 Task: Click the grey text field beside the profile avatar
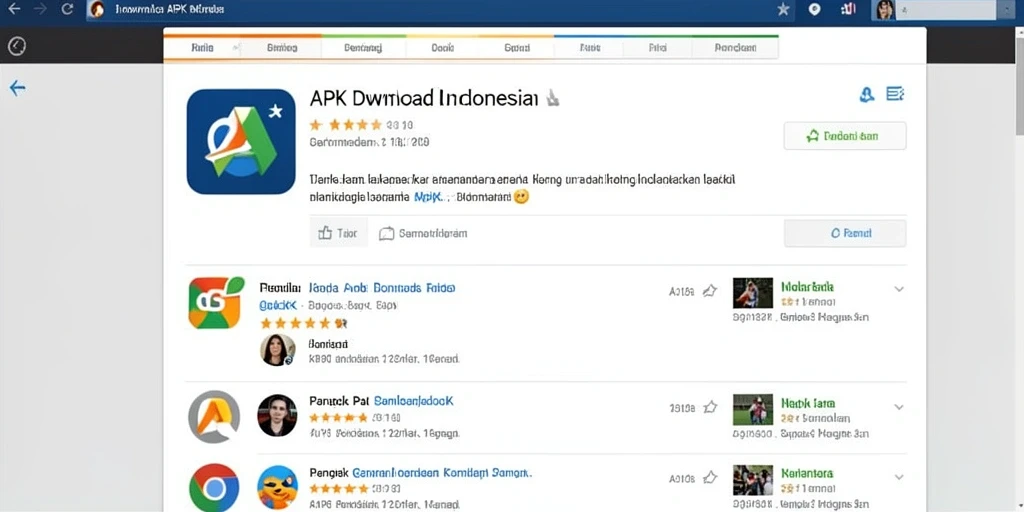tap(944, 9)
